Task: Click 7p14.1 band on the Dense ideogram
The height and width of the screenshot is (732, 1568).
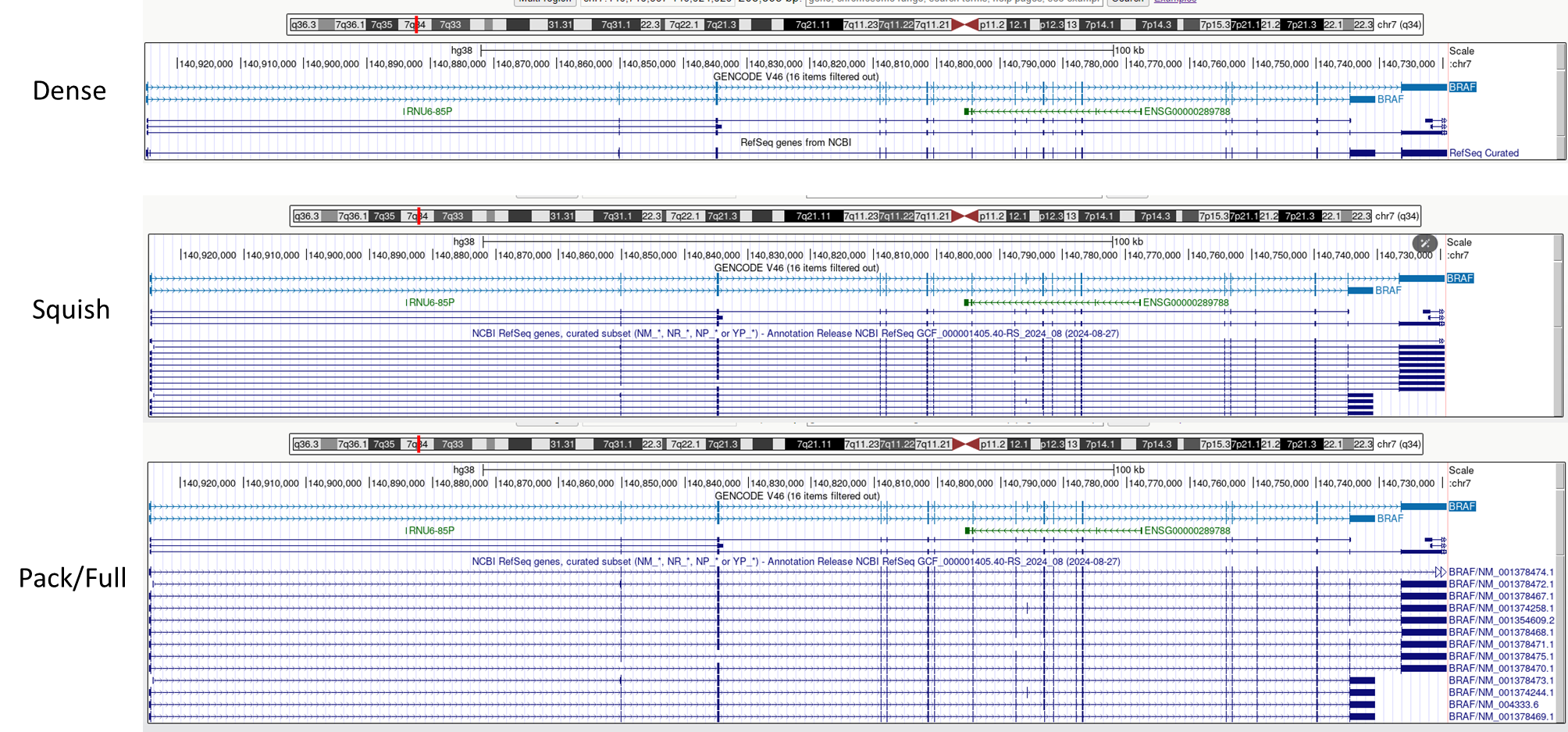Action: tap(1099, 25)
